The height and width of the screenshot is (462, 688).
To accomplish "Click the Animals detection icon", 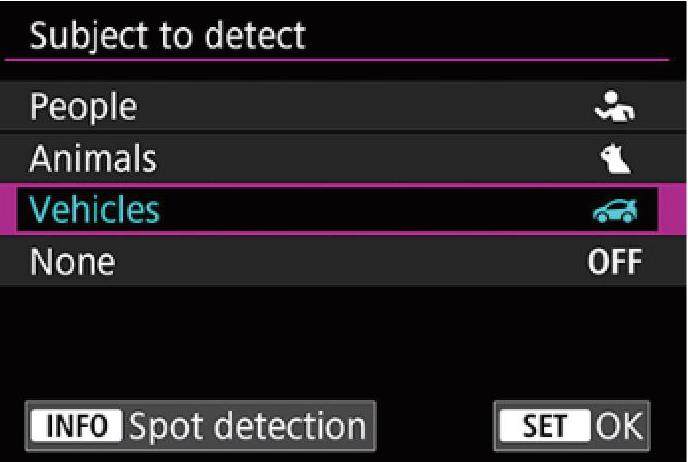I will [x=616, y=159].
